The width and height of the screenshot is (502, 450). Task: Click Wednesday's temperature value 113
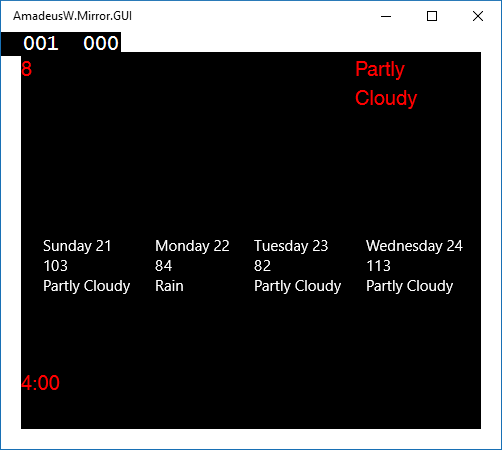pos(378,266)
